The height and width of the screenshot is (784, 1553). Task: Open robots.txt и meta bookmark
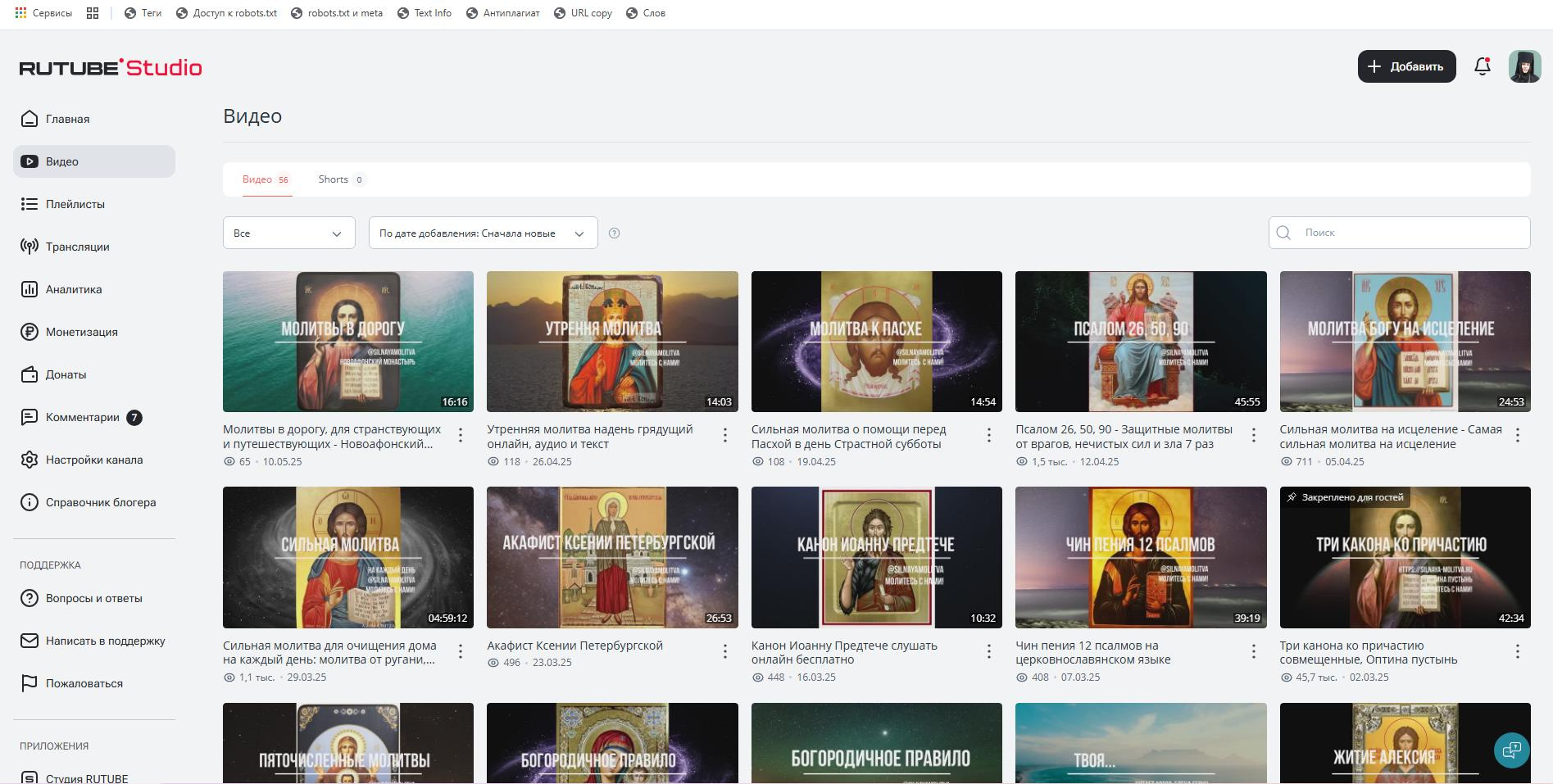[337, 13]
